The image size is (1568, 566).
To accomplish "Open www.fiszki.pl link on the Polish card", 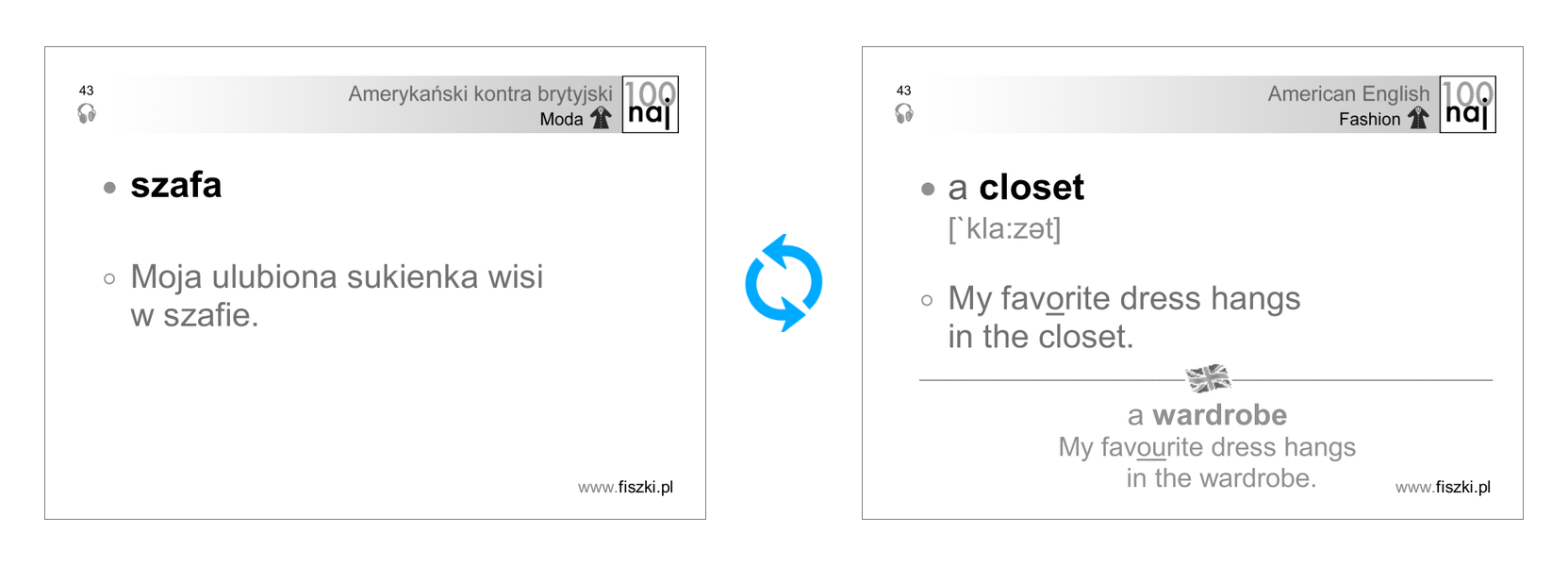I will click(x=625, y=487).
